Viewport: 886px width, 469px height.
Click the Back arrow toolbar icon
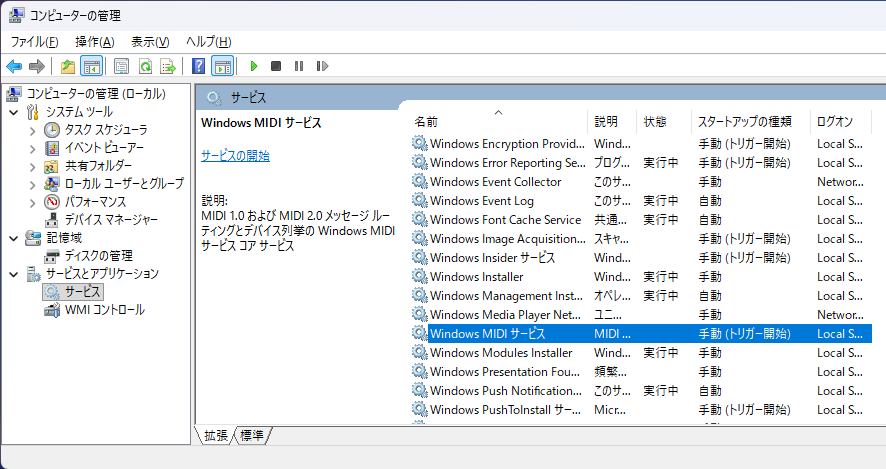coord(14,66)
